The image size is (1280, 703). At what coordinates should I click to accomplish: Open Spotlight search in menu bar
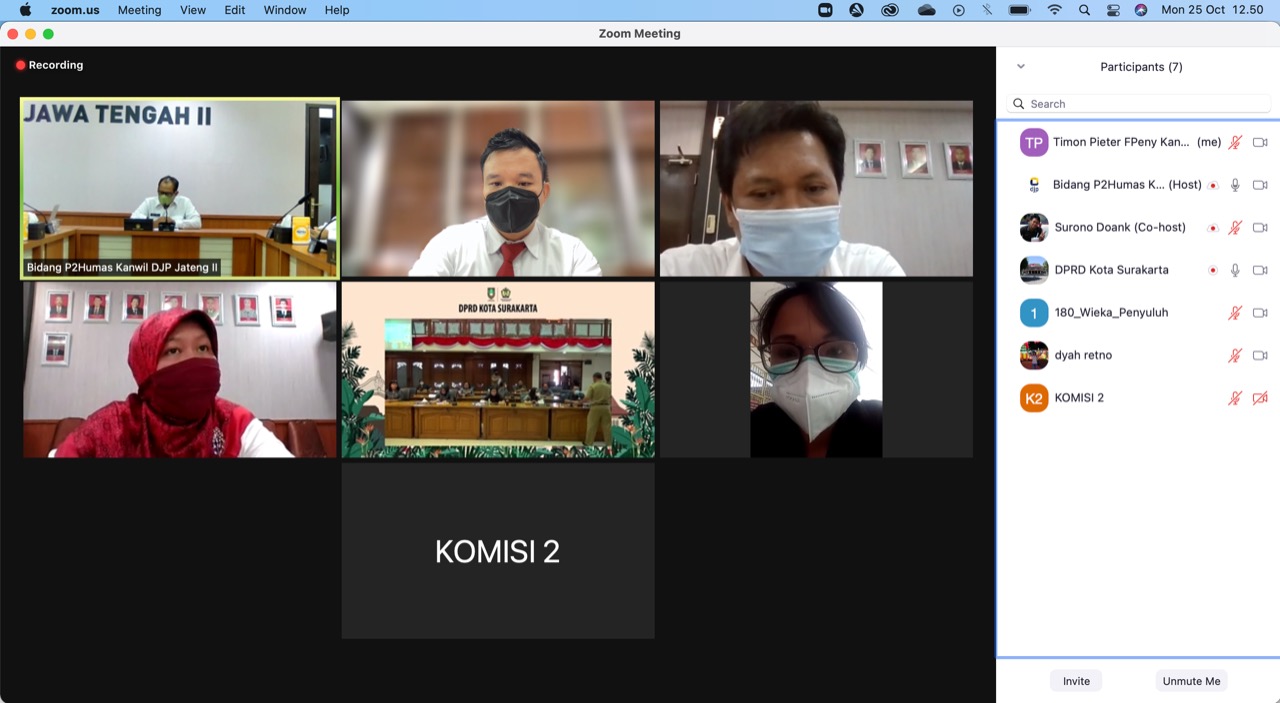click(x=1084, y=10)
